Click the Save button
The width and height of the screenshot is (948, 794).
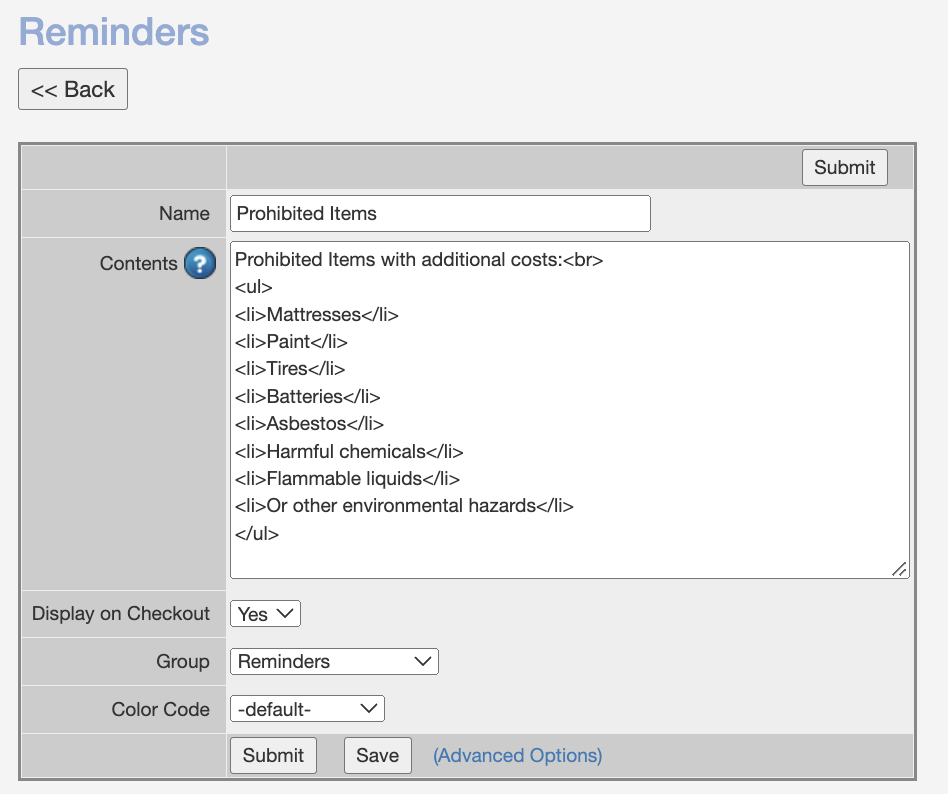[377, 756]
